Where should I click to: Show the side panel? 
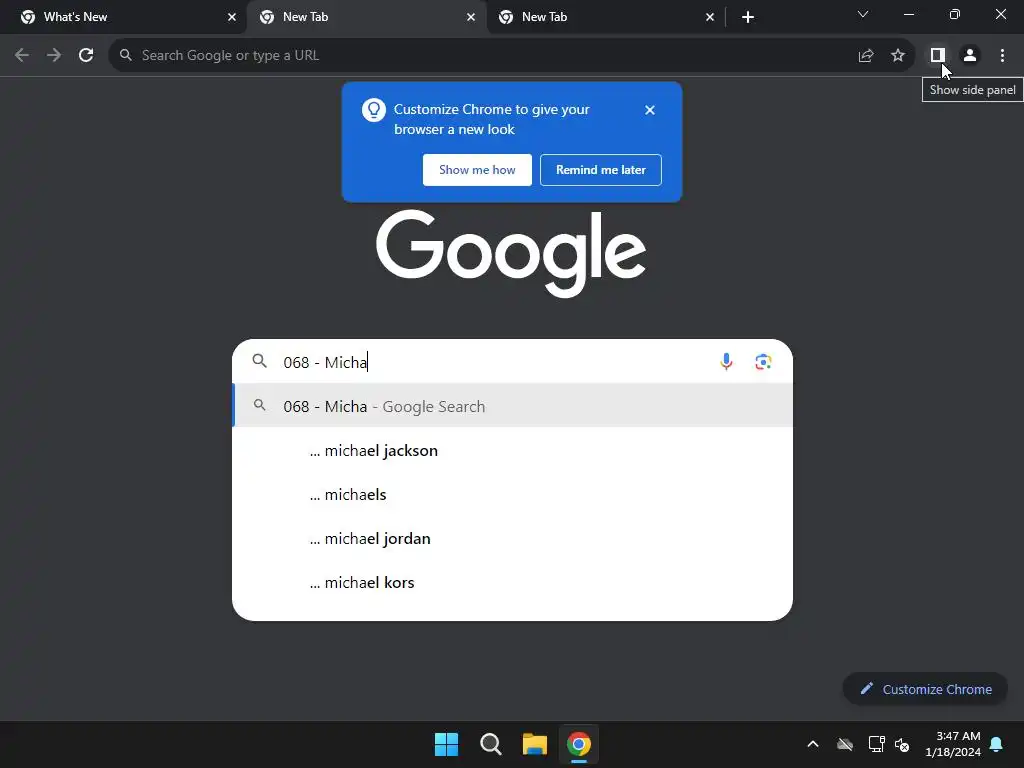click(x=938, y=56)
